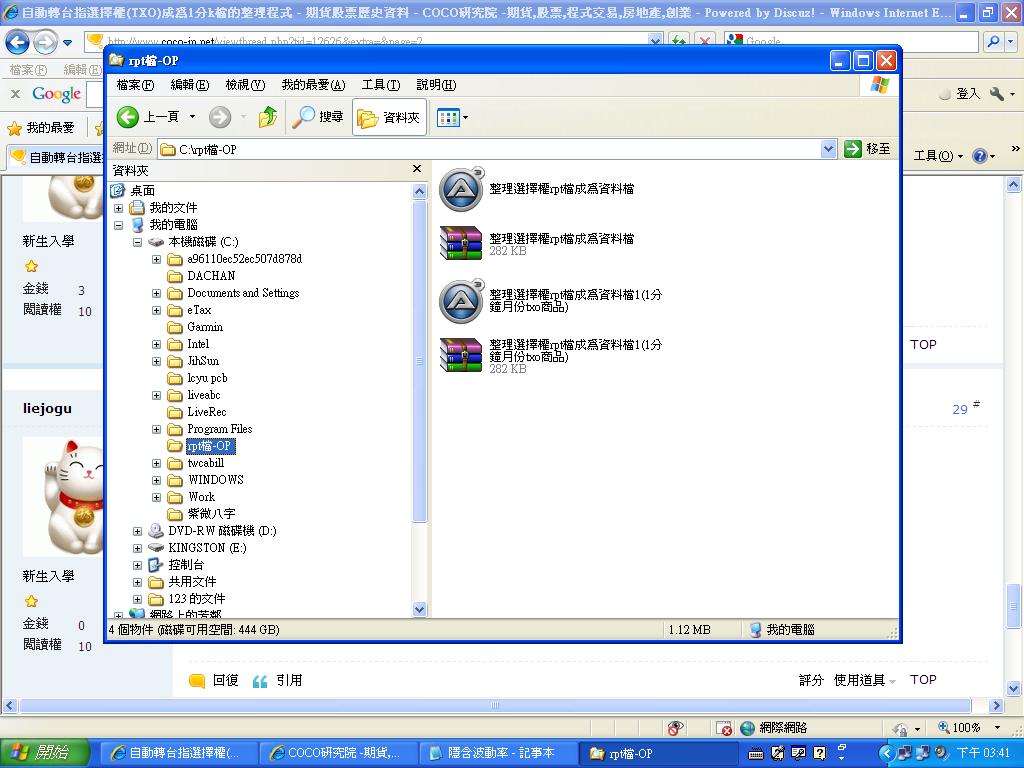
Task: Open the 搜尋 search tool
Action: [317, 118]
